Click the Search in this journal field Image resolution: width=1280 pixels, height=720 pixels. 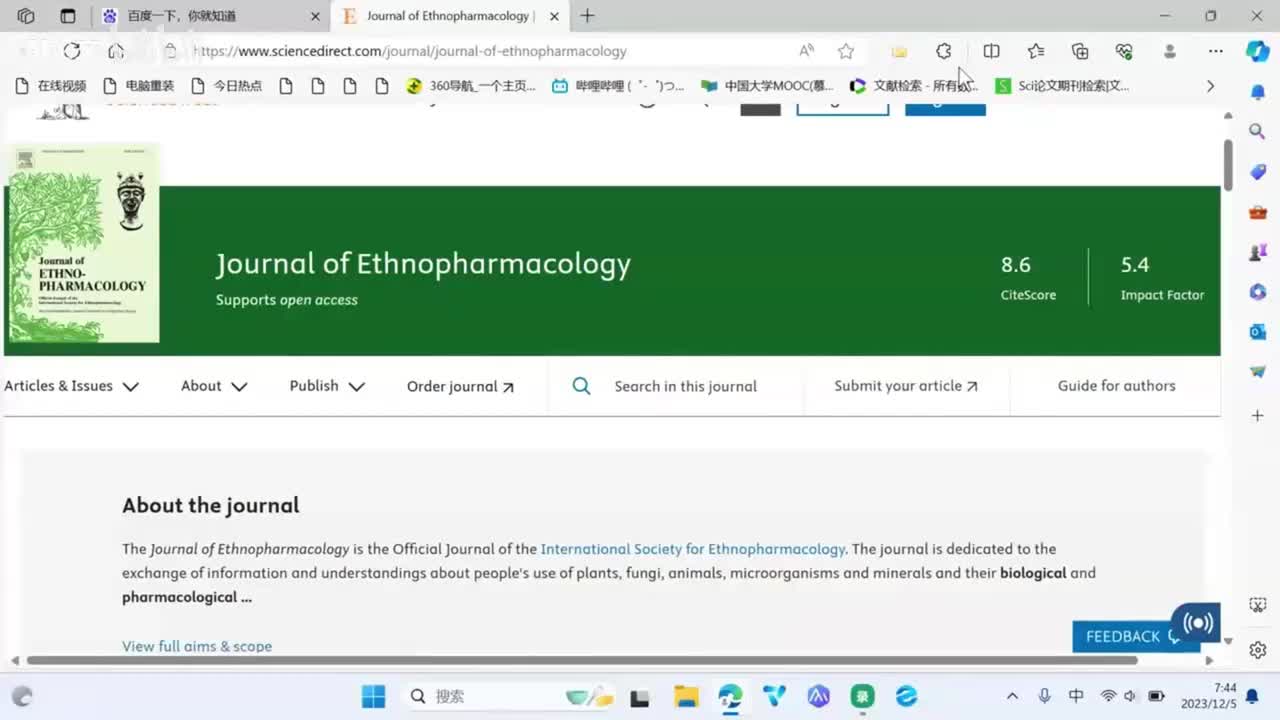tap(686, 386)
